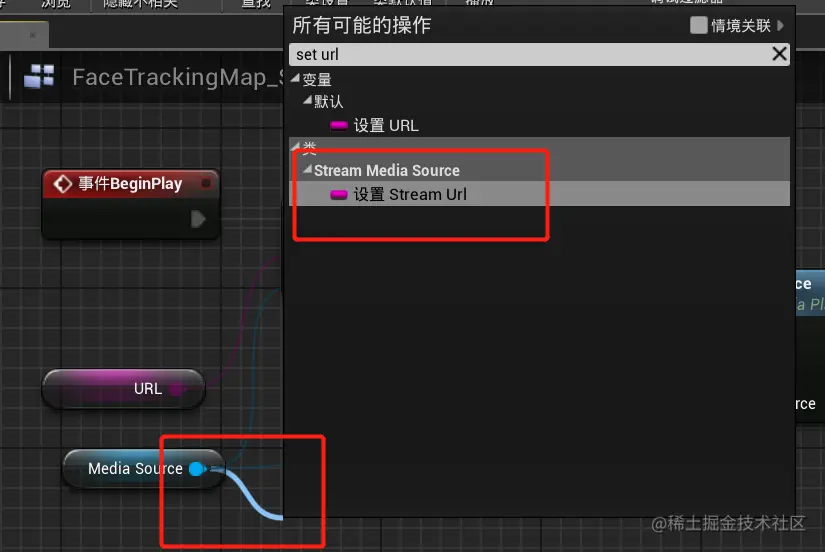Click the 变量 category label

pos(317,80)
